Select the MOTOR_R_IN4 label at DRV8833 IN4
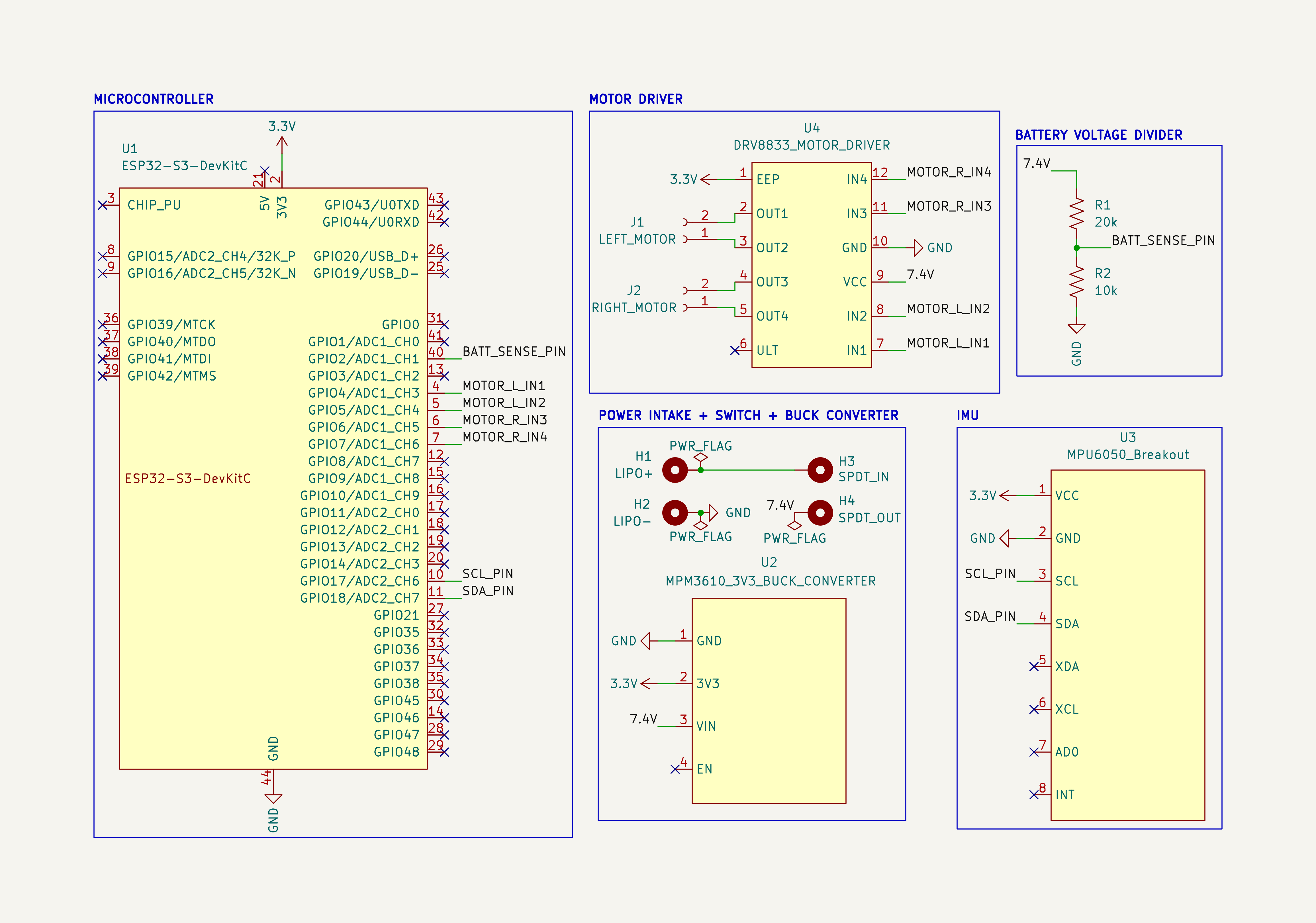 (x=949, y=172)
